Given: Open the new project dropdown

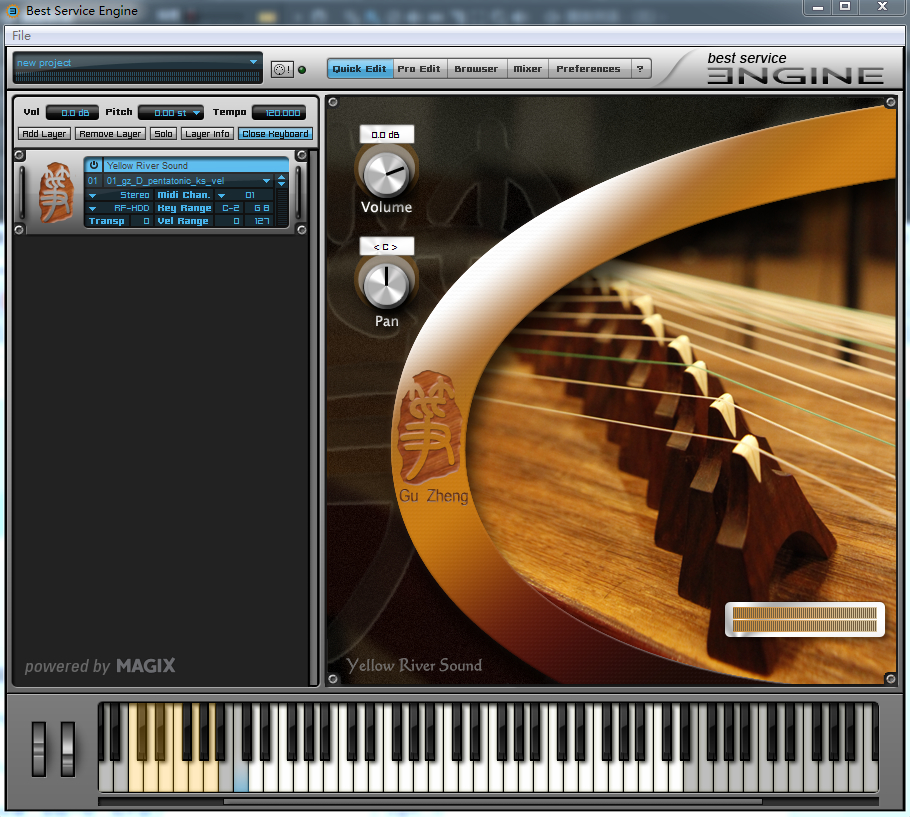Looking at the screenshot, I should [x=253, y=62].
